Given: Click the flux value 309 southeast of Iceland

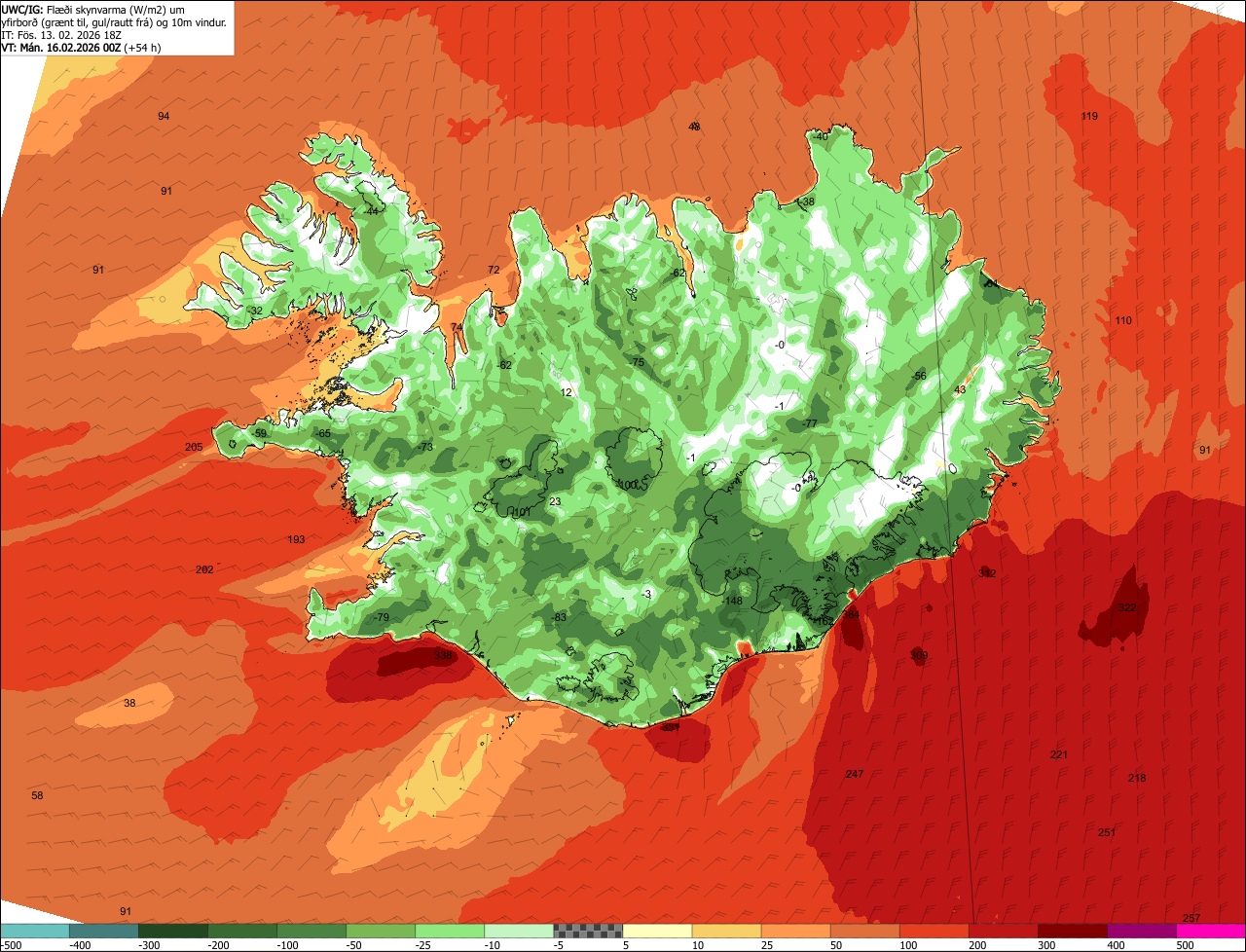Looking at the screenshot, I should point(919,656).
